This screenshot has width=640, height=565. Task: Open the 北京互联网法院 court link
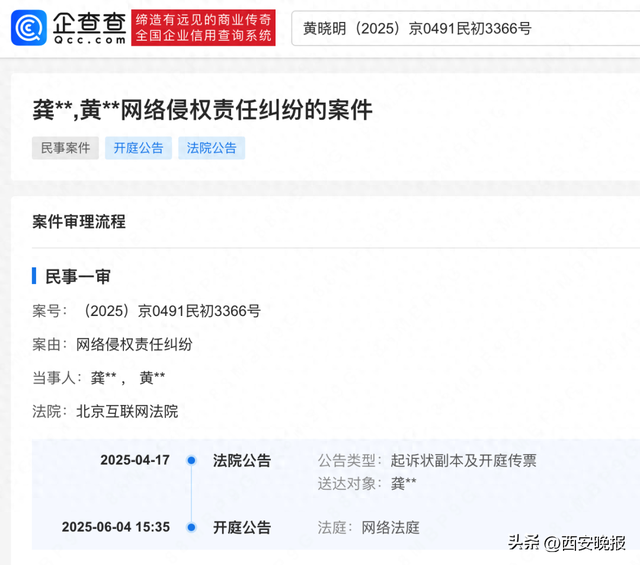click(x=127, y=411)
